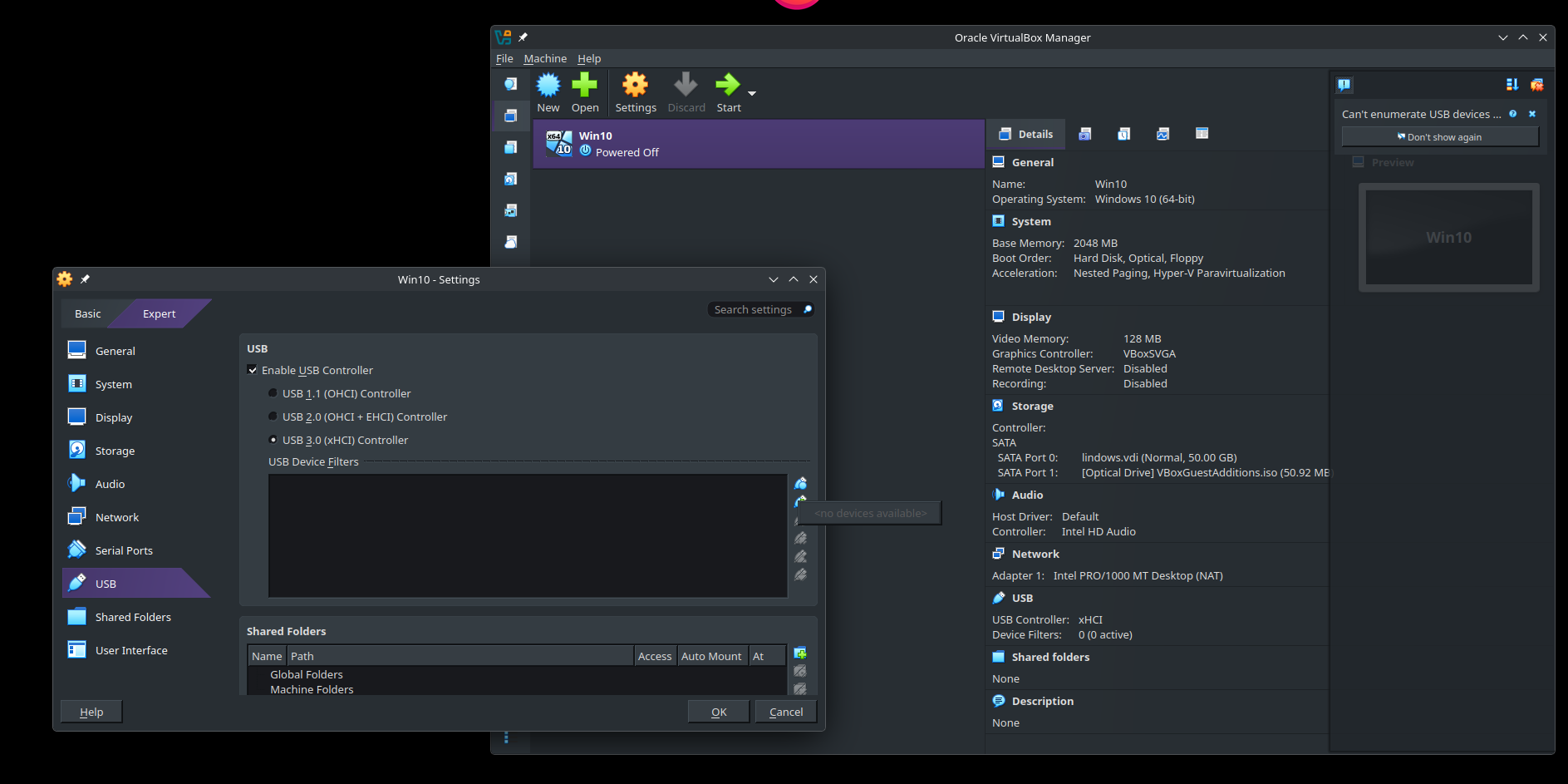Switch to the Basic settings tab

click(x=88, y=313)
